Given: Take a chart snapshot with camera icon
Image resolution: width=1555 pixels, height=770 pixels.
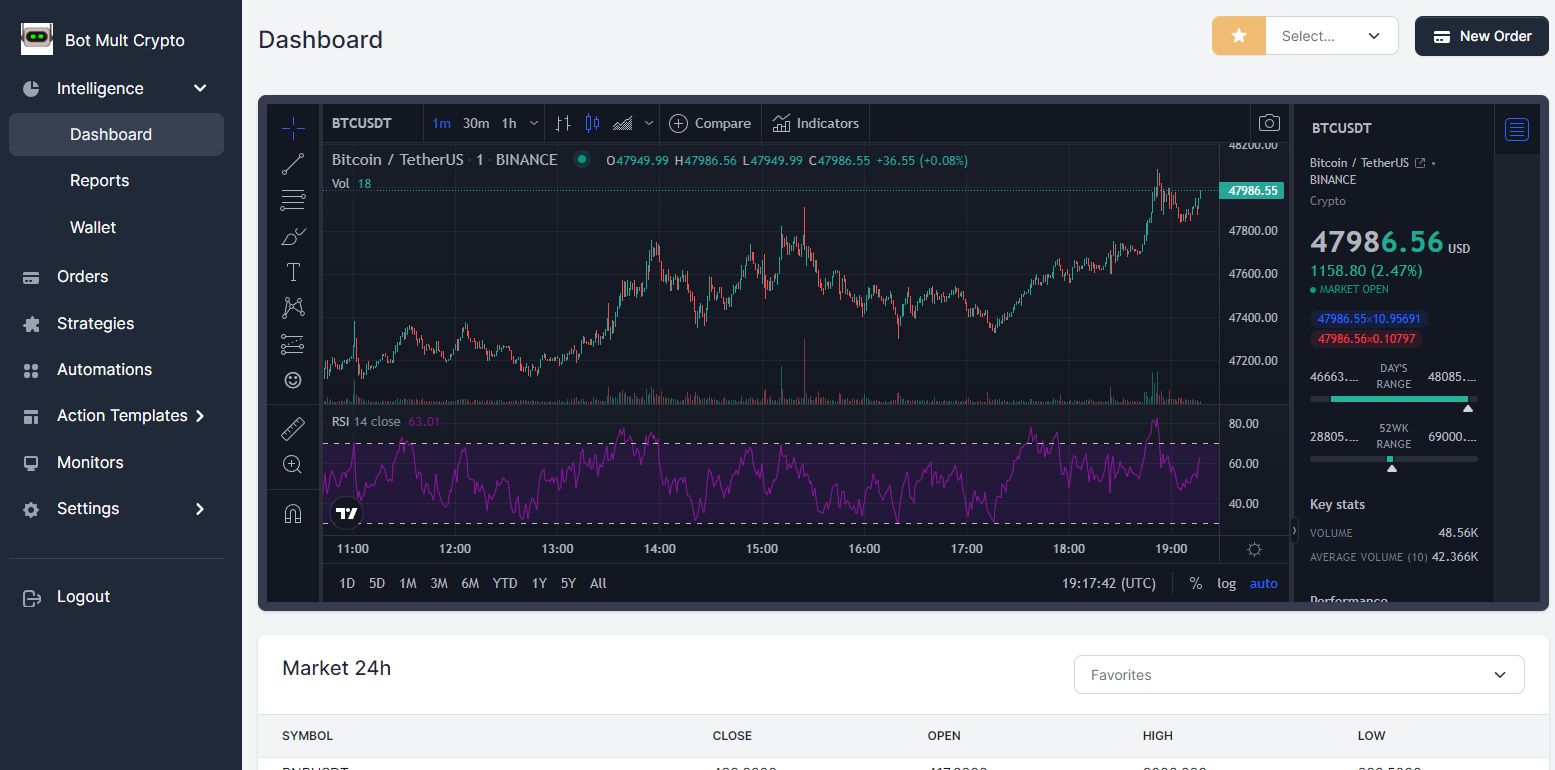Looking at the screenshot, I should click(x=1269, y=123).
